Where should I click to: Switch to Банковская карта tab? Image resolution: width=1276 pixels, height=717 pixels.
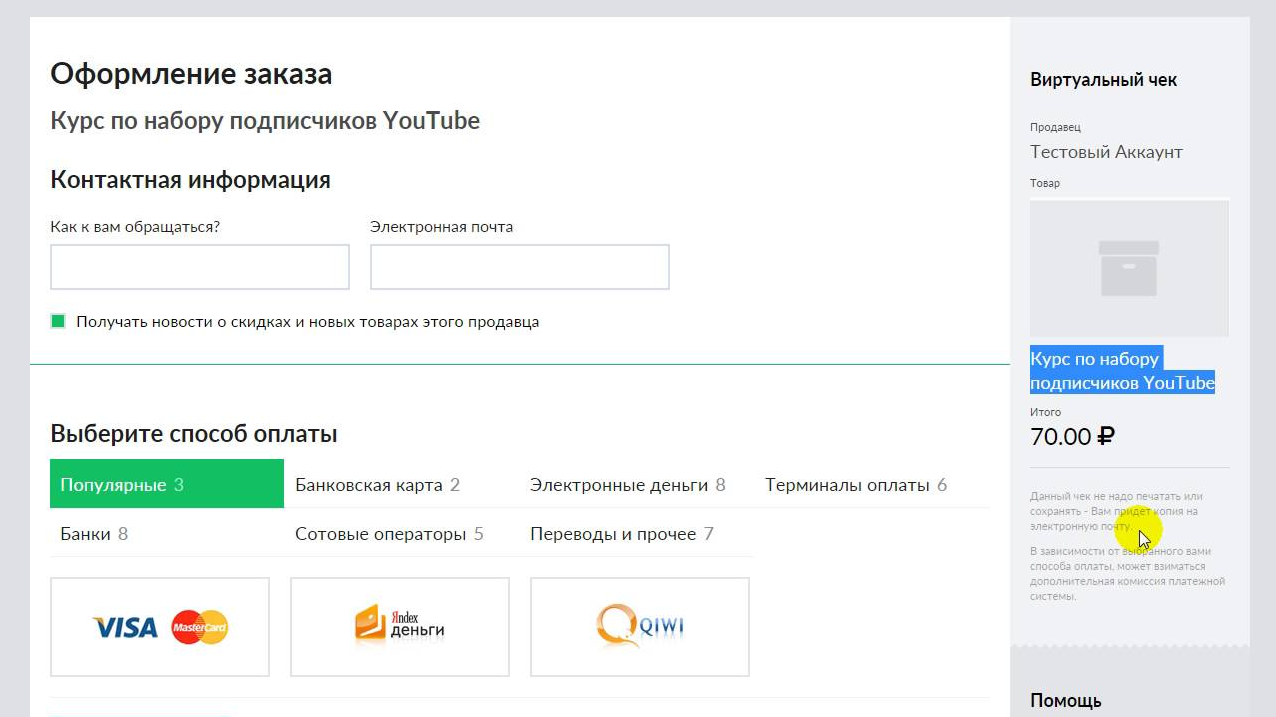click(377, 485)
